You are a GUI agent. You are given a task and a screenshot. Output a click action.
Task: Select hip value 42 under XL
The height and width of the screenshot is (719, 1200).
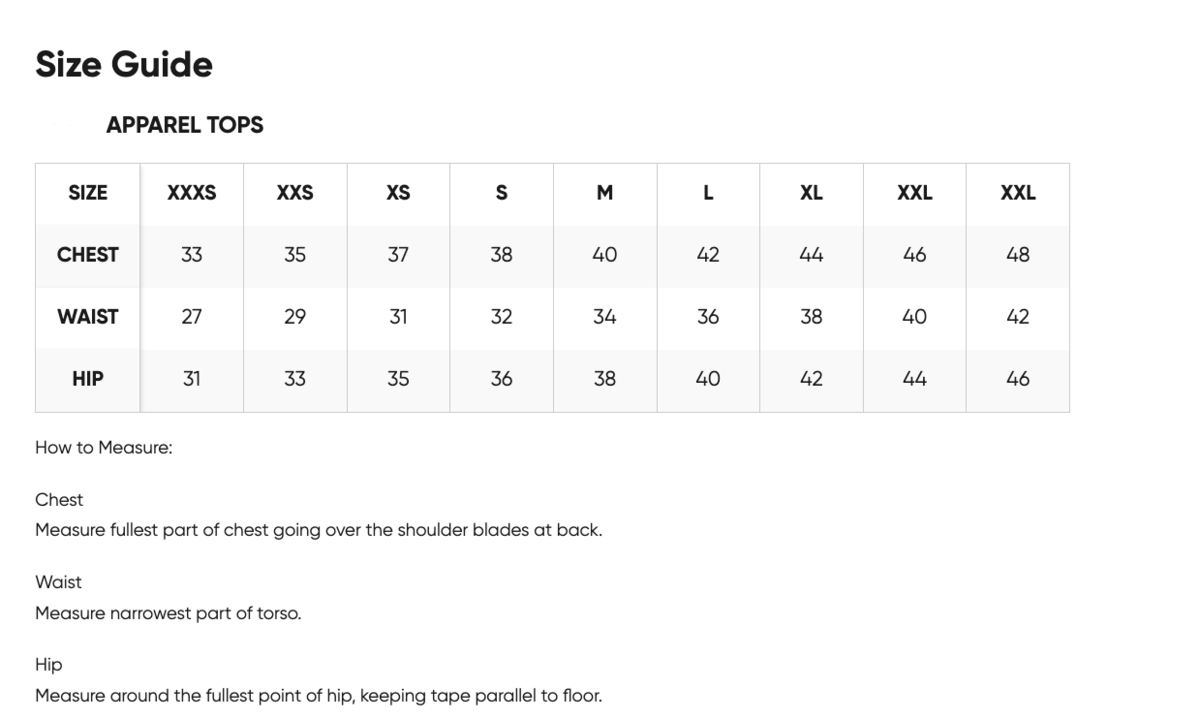point(811,379)
